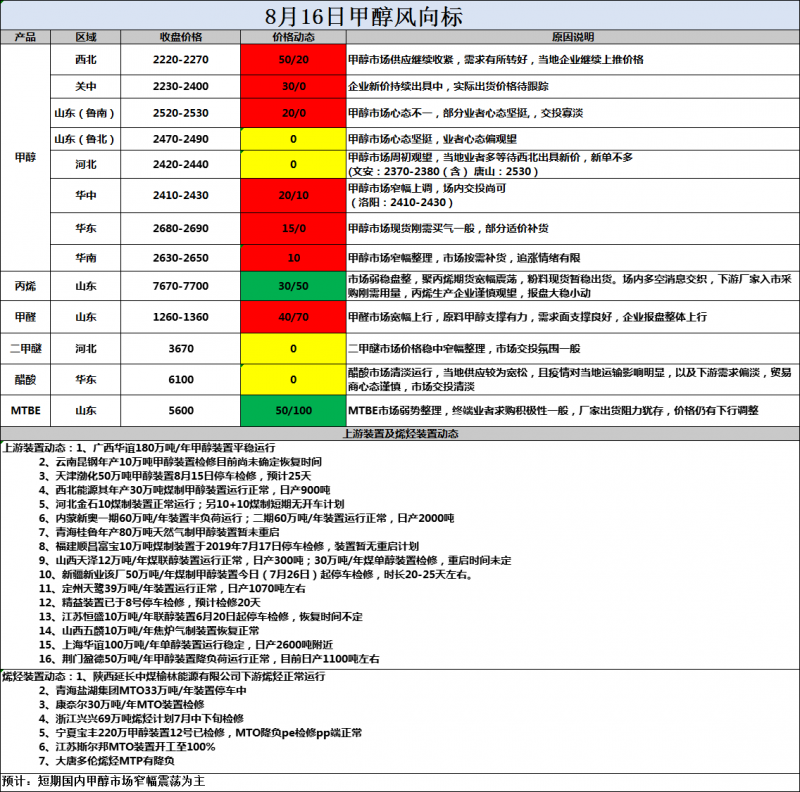Click the red '10' price change cell

tap(293, 258)
